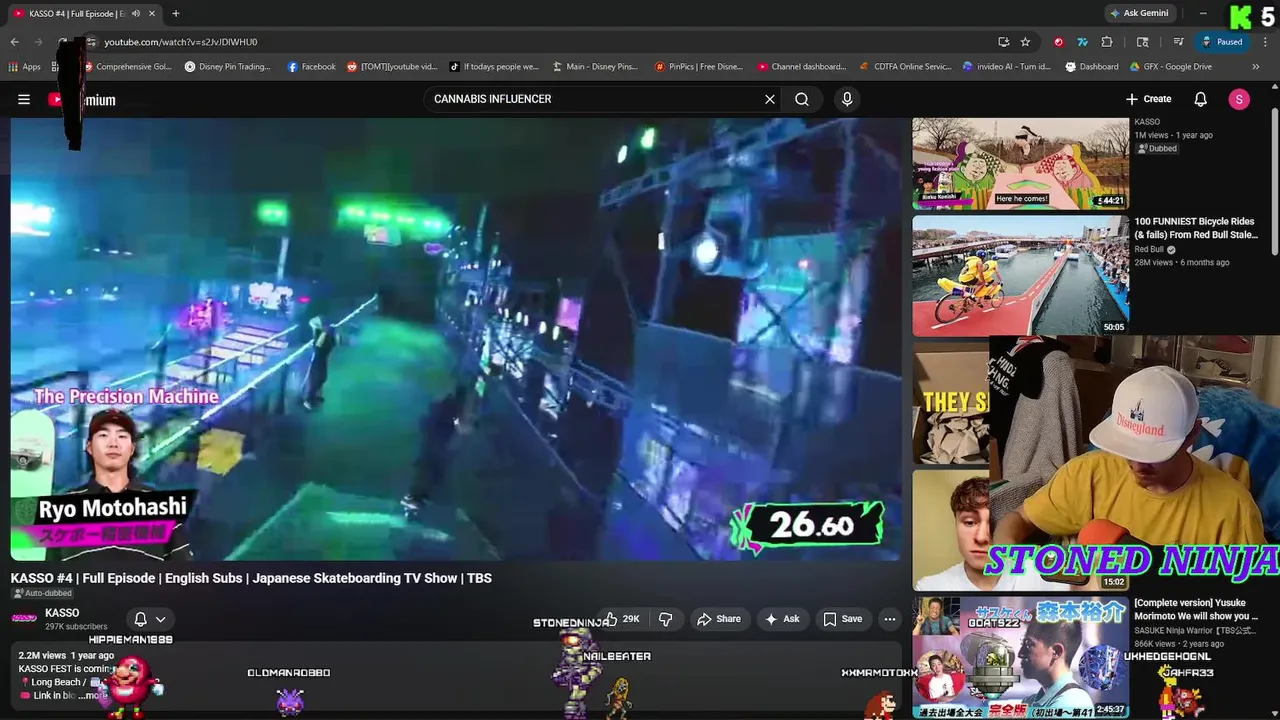
Task: Save the video to a playlist
Action: (842, 619)
